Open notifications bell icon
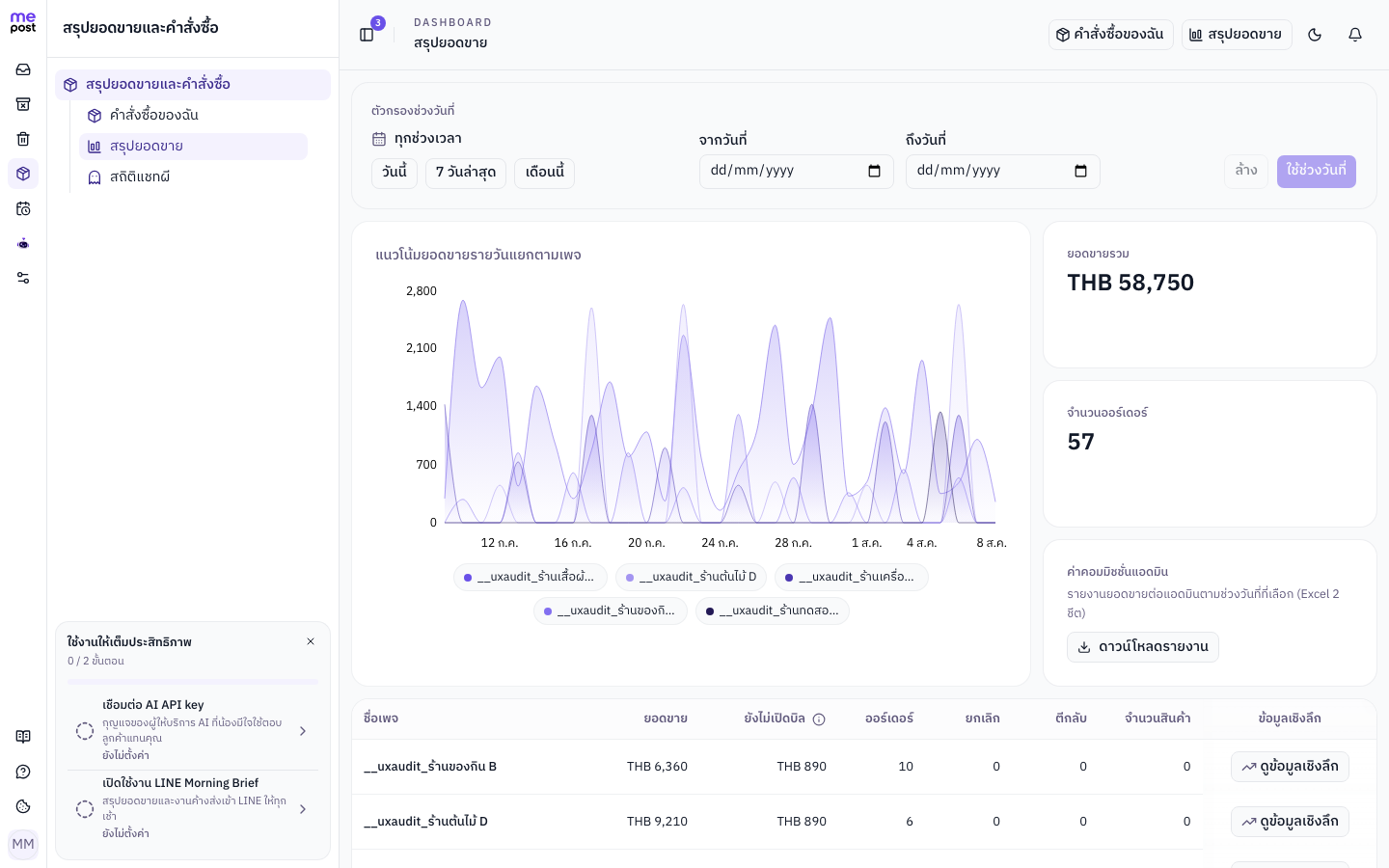This screenshot has width=1389, height=868. [x=1355, y=35]
